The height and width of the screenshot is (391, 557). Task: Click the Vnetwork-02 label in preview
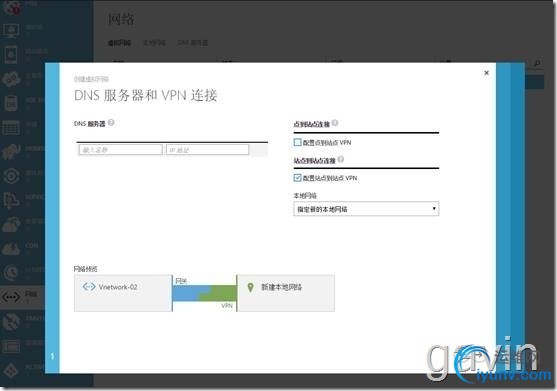(x=118, y=287)
